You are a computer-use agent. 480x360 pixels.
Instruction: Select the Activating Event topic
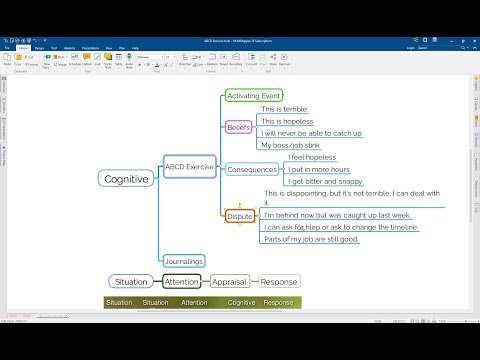click(x=254, y=95)
